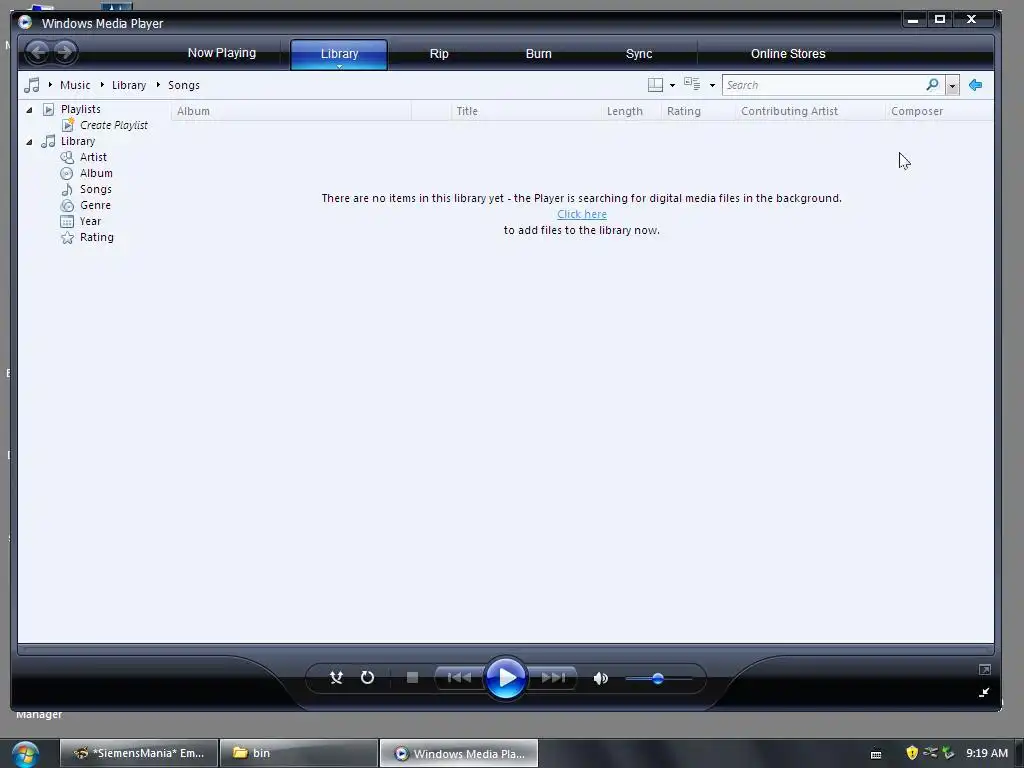Click the Play button

click(x=505, y=678)
